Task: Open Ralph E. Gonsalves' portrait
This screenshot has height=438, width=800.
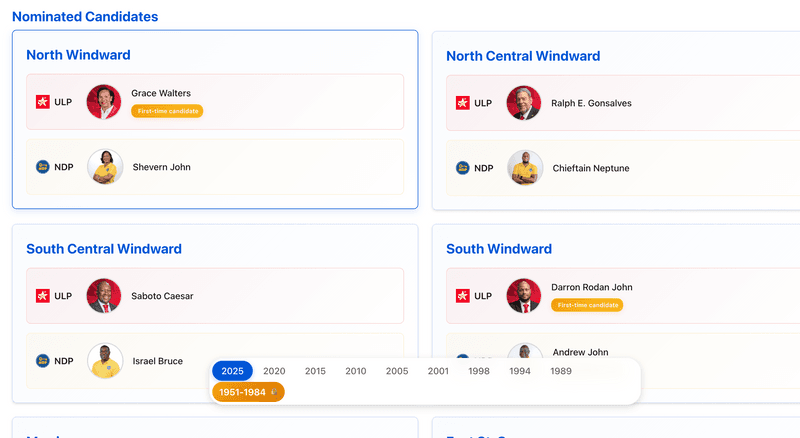Action: coord(524,103)
